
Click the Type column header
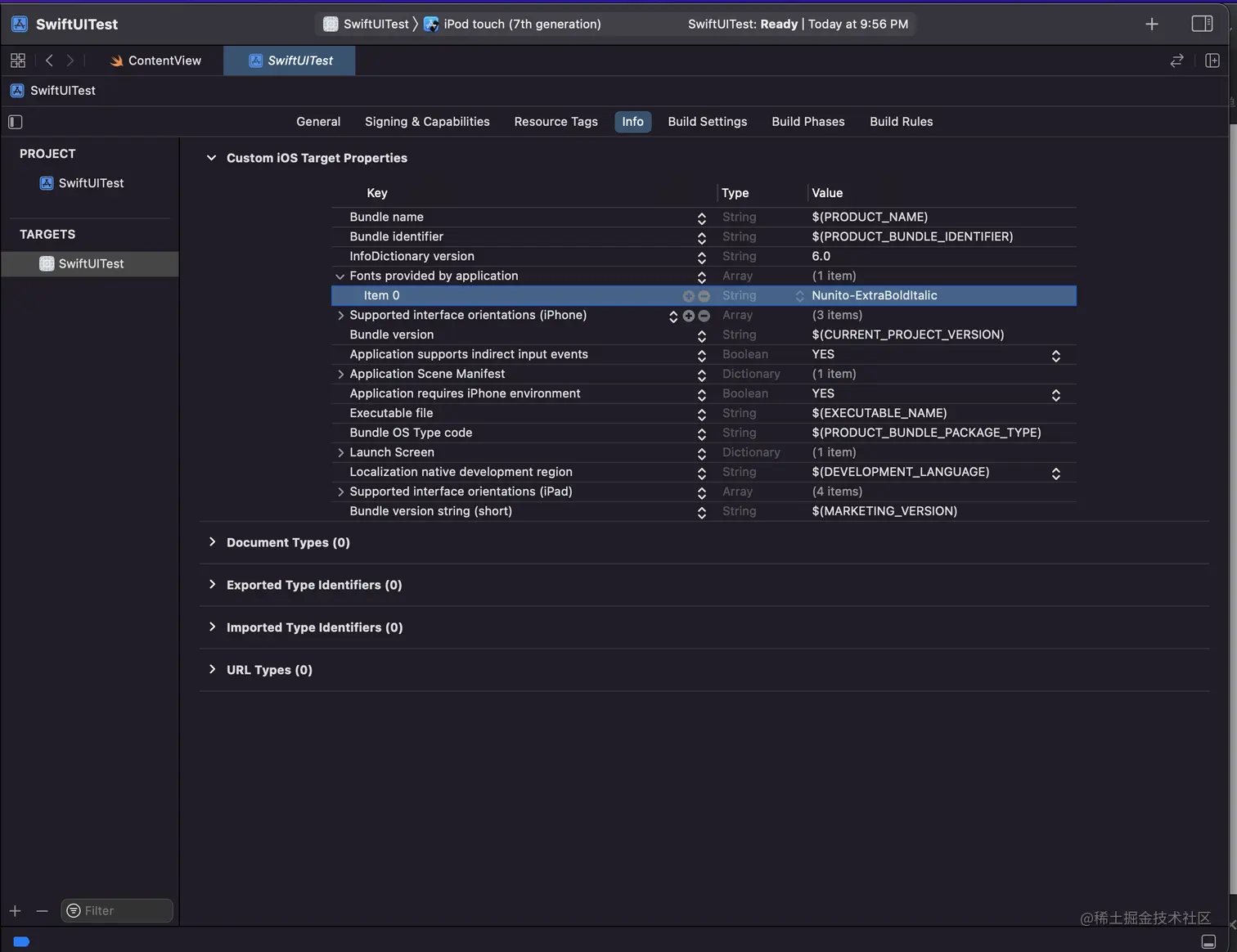735,193
